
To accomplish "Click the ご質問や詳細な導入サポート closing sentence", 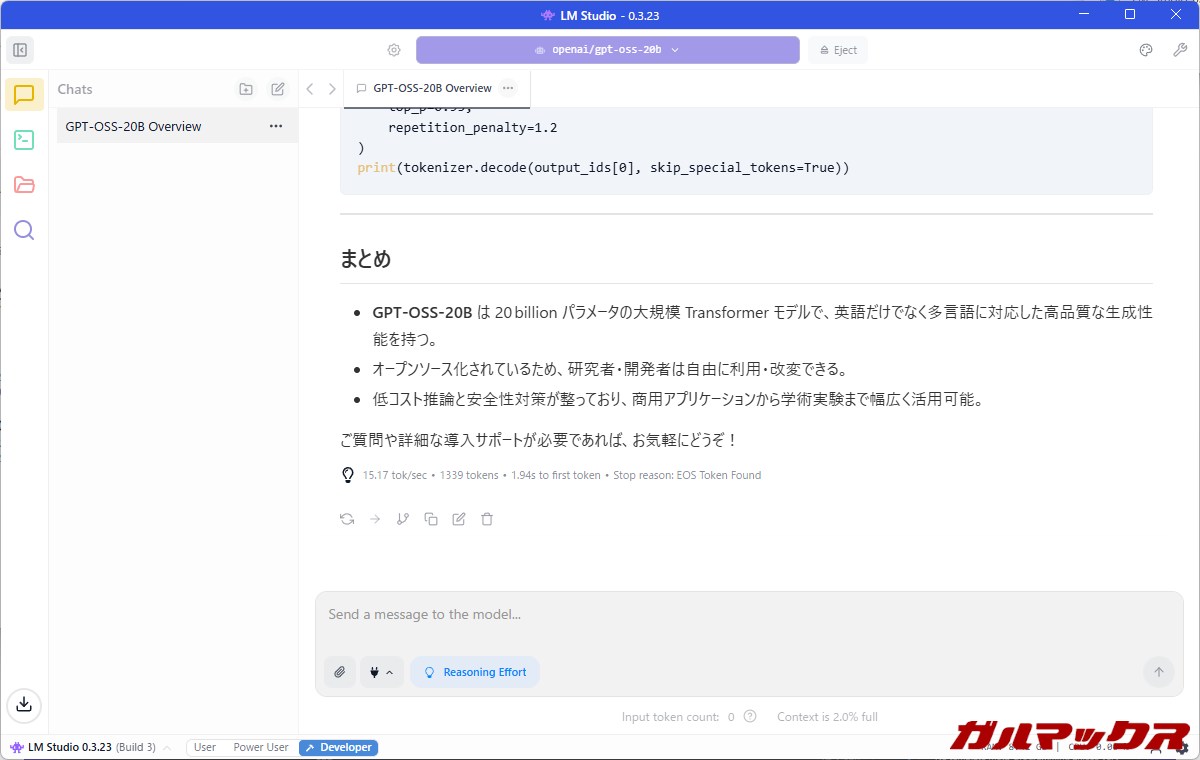I will [540, 440].
